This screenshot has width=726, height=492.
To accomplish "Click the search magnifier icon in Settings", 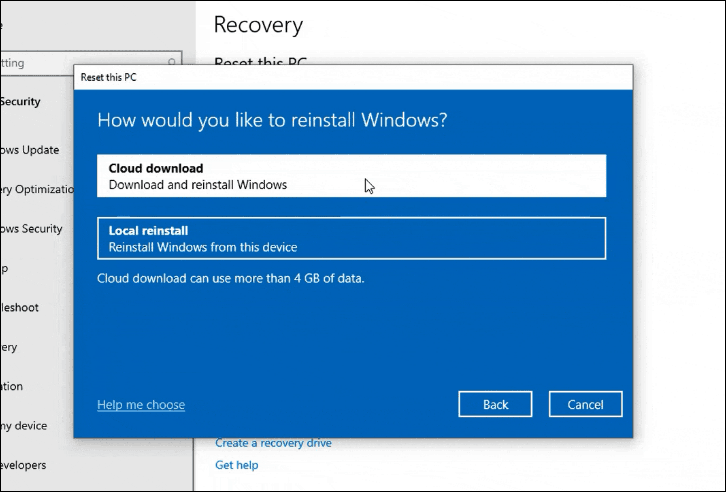I will coord(172,62).
